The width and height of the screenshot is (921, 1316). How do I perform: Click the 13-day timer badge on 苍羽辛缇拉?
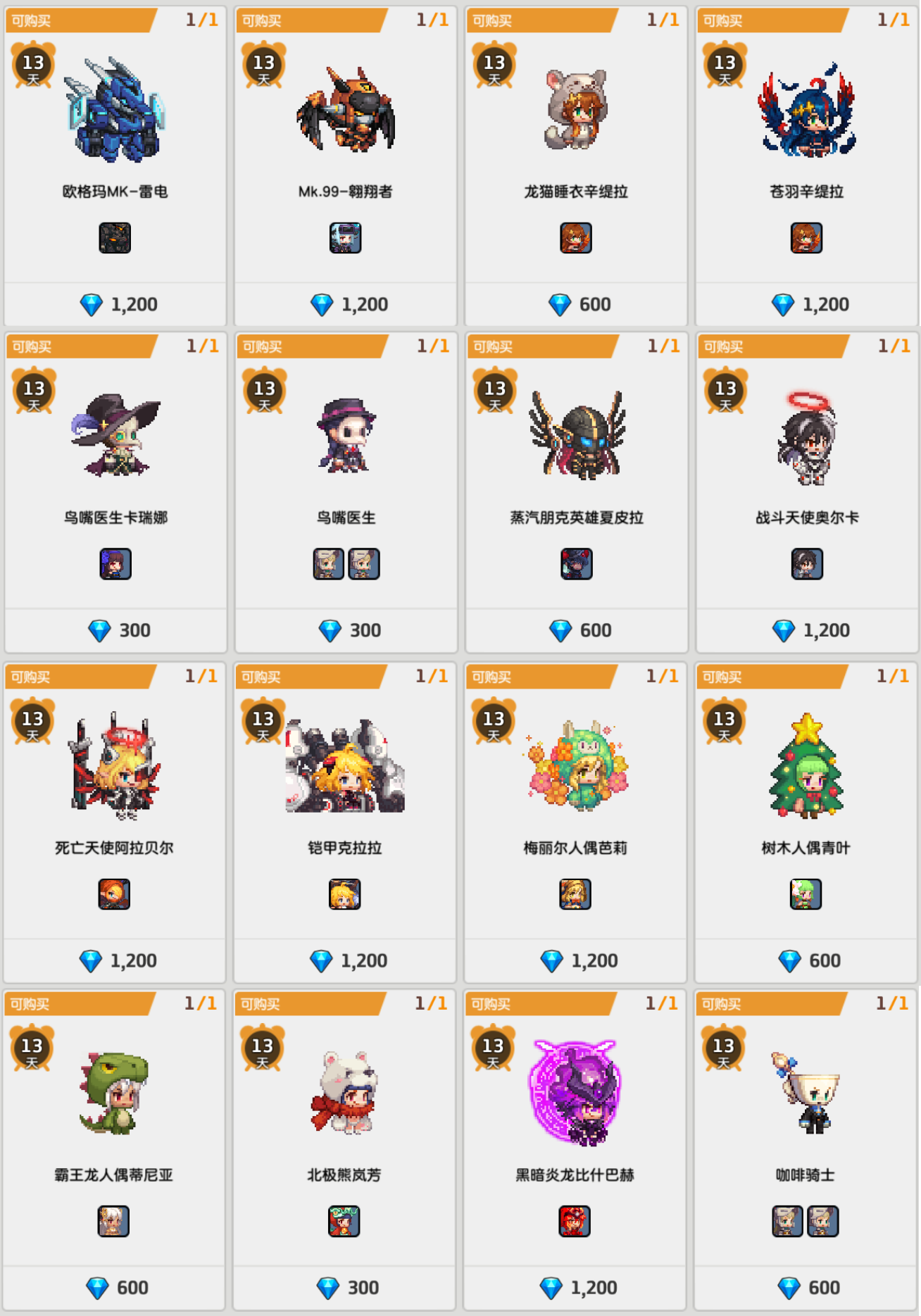(725, 65)
